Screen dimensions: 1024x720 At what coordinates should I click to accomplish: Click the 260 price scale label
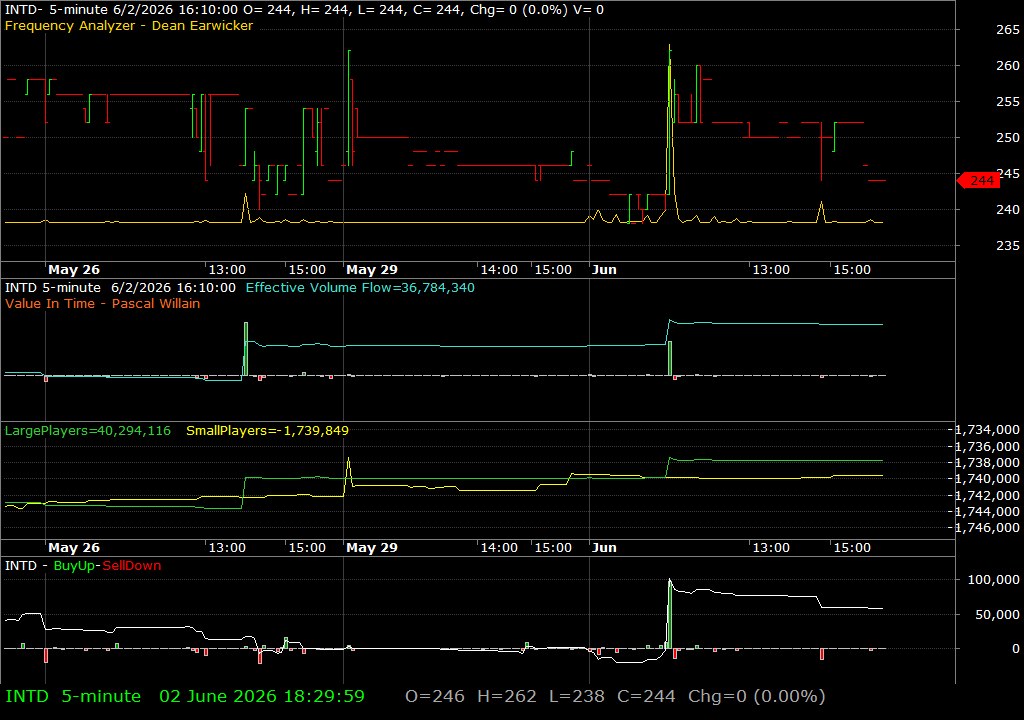tap(1008, 65)
